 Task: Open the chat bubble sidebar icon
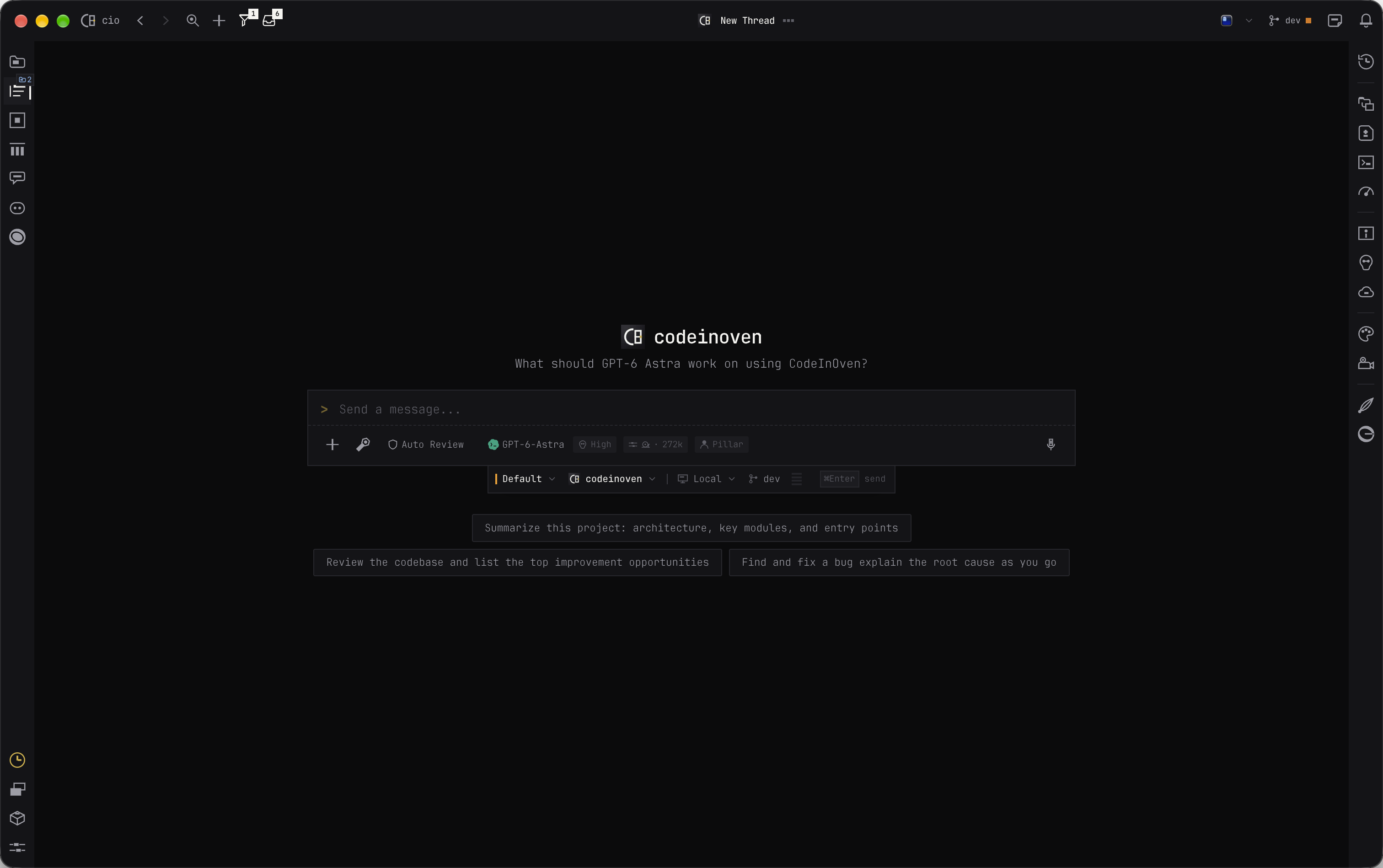[17, 178]
